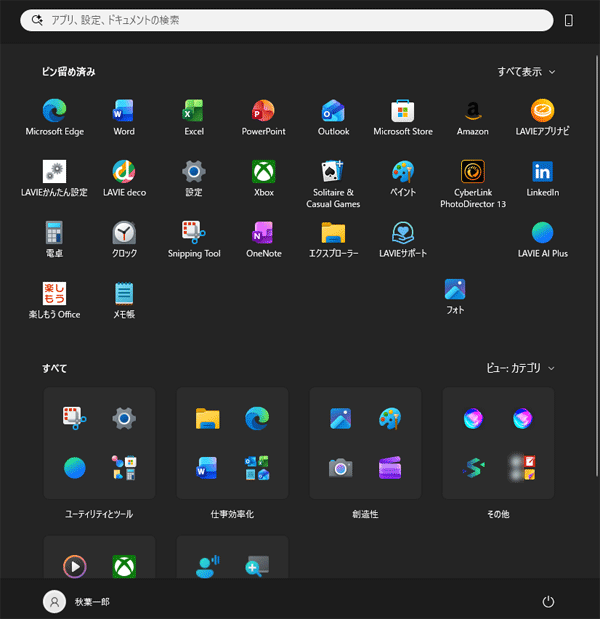Image resolution: width=600 pixels, height=619 pixels.
Task: Open Solitaire & Casual Games
Action: point(333,184)
